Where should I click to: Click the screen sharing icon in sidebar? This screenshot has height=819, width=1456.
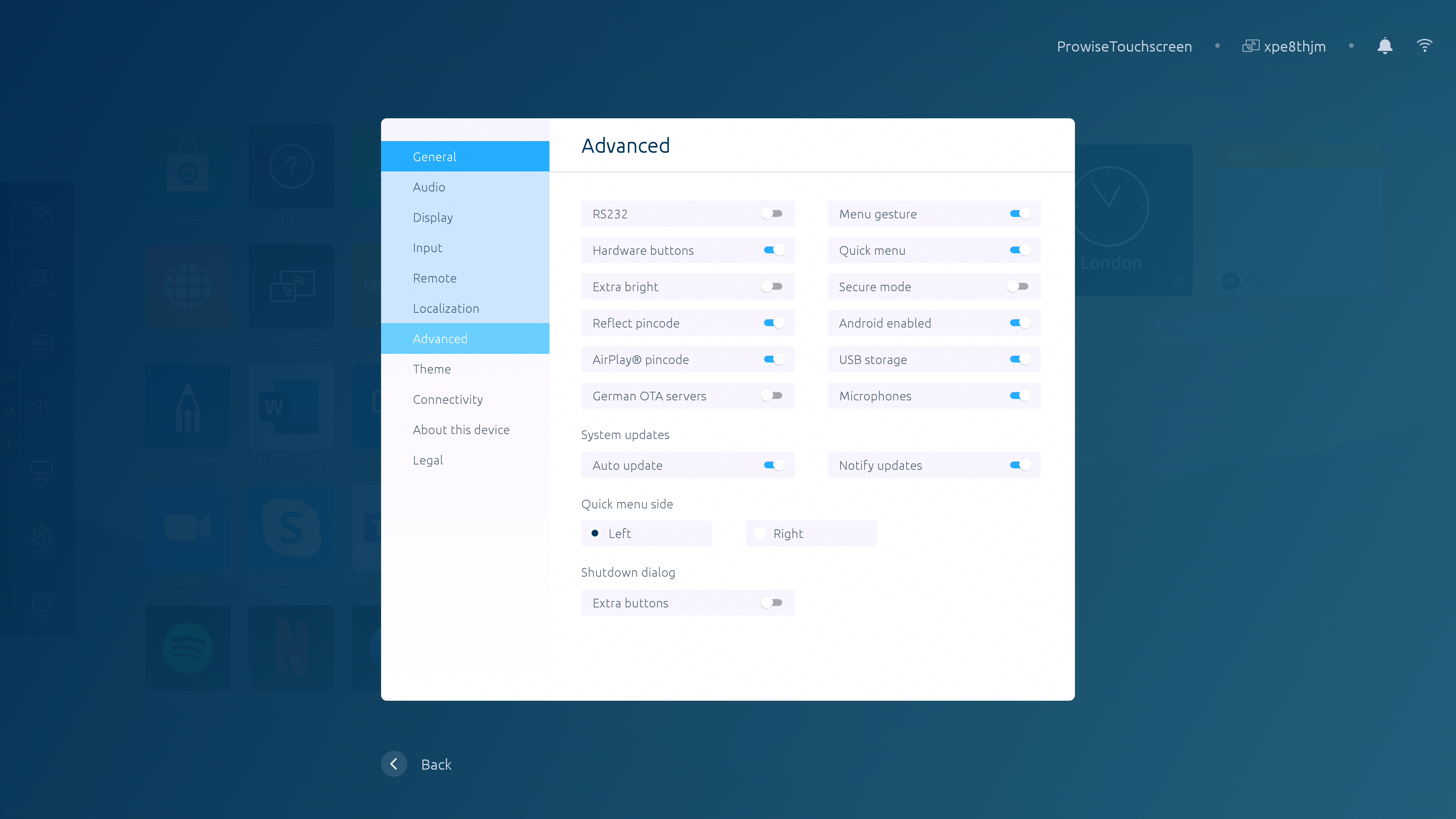pyautogui.click(x=41, y=278)
